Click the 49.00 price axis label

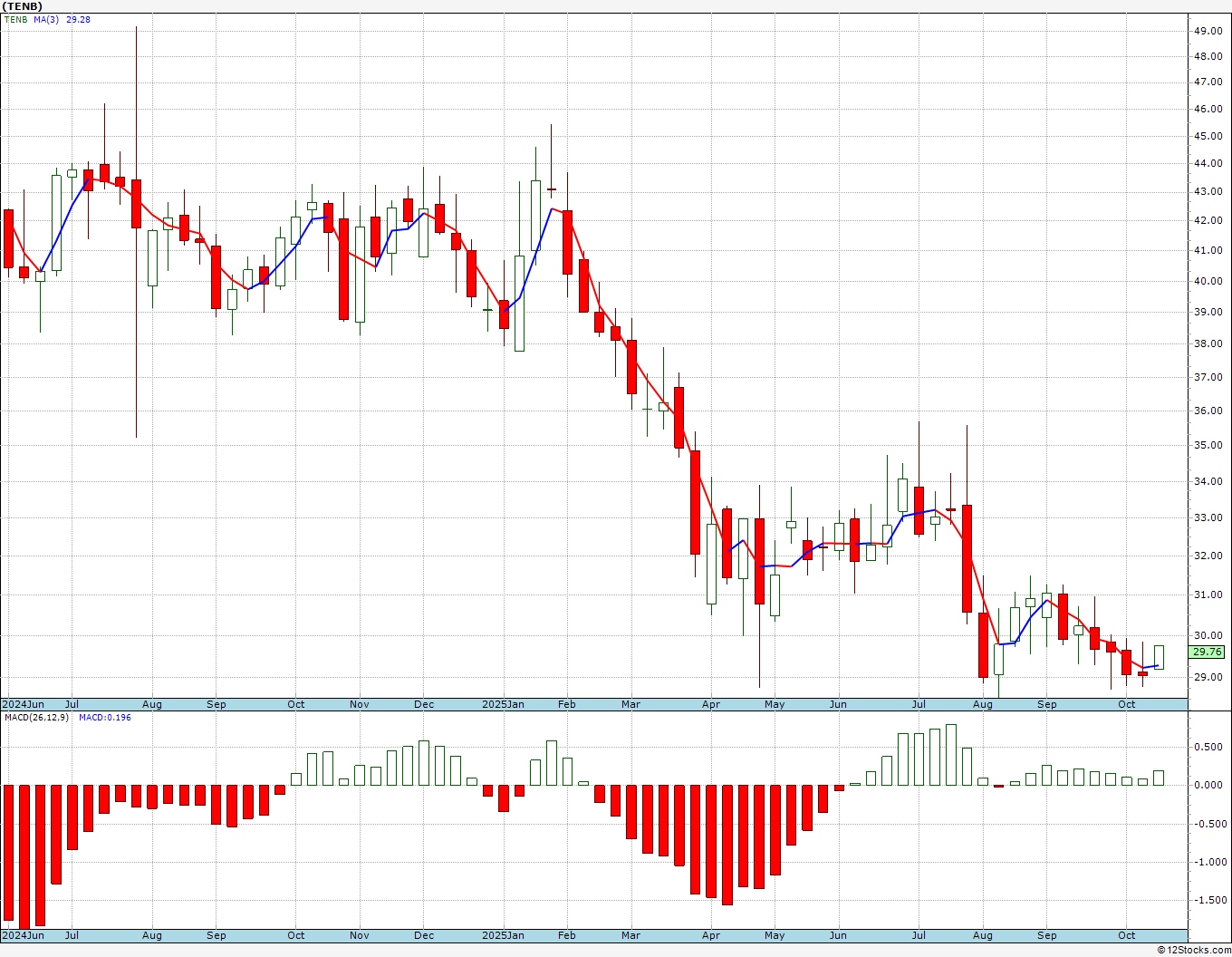point(1208,31)
